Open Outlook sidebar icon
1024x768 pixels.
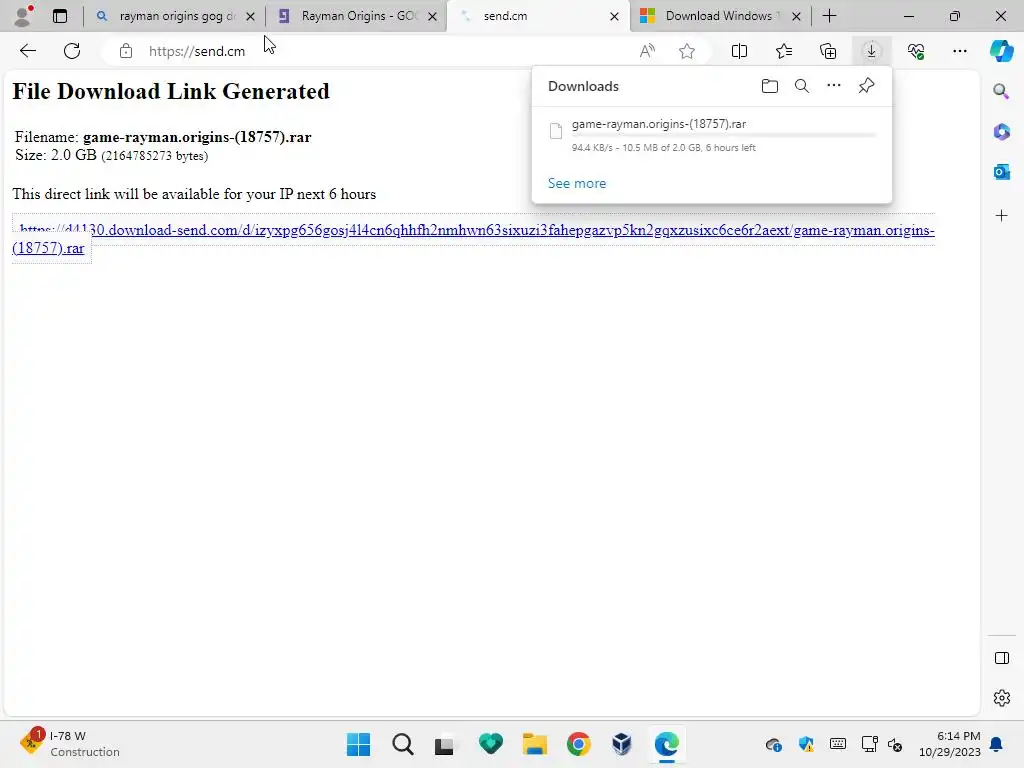[1001, 172]
